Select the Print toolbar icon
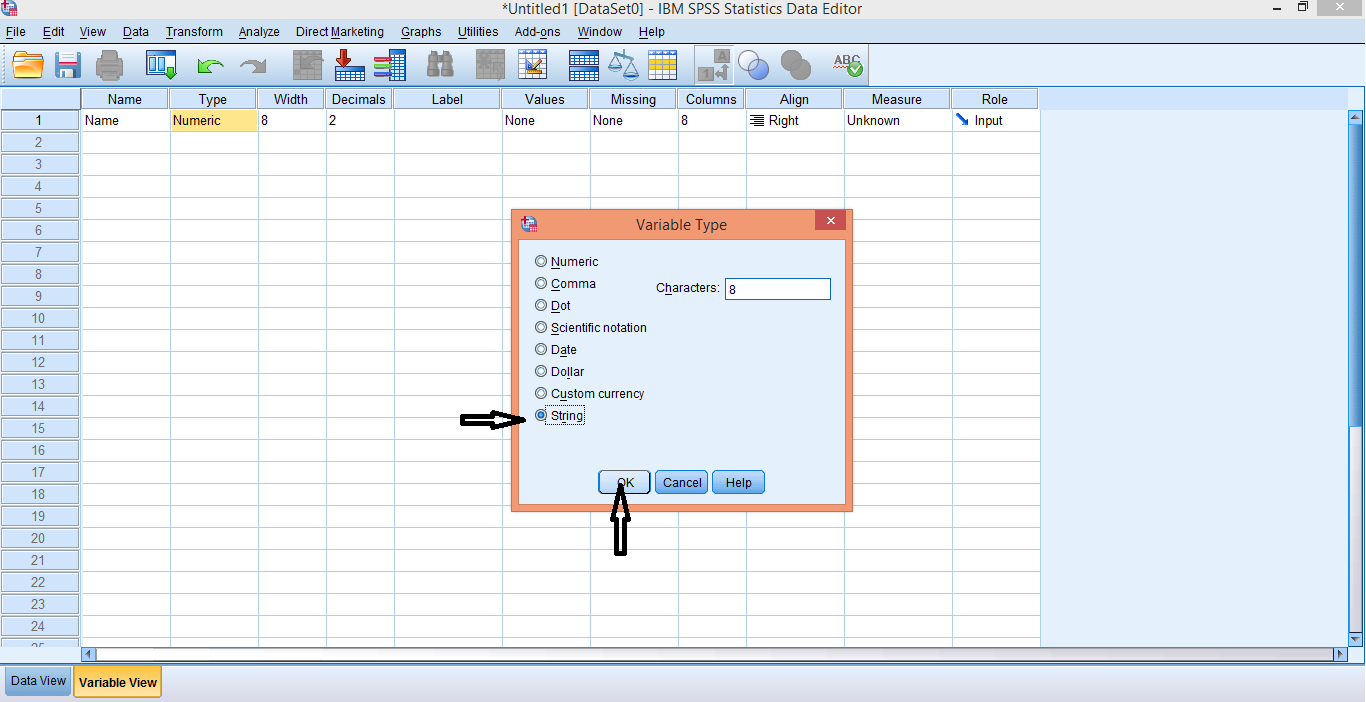Viewport: 1366px width, 702px height. (x=109, y=64)
